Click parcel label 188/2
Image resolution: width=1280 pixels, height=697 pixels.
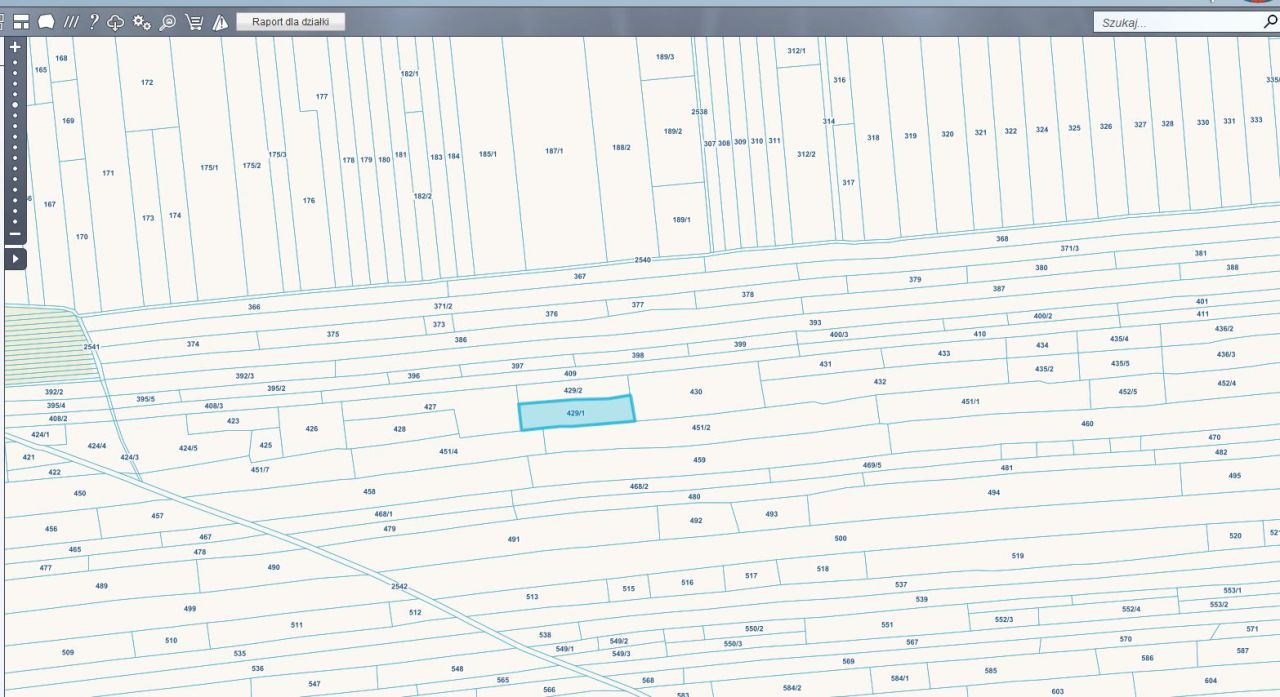click(x=621, y=147)
